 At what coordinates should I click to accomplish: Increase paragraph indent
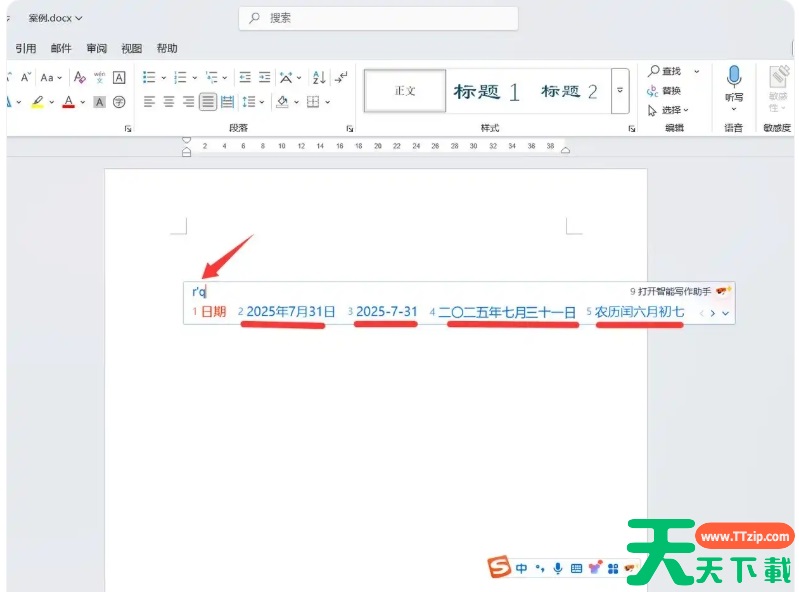click(264, 77)
